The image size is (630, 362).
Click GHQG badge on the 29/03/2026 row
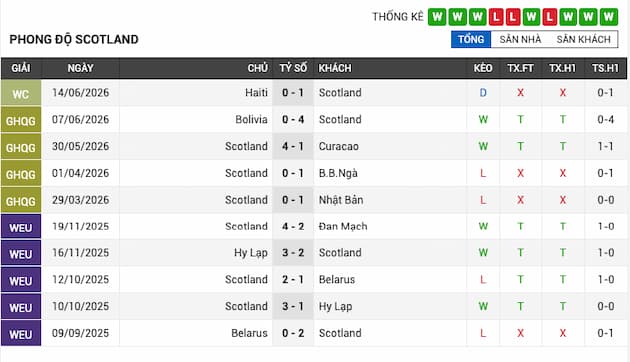[21, 200]
